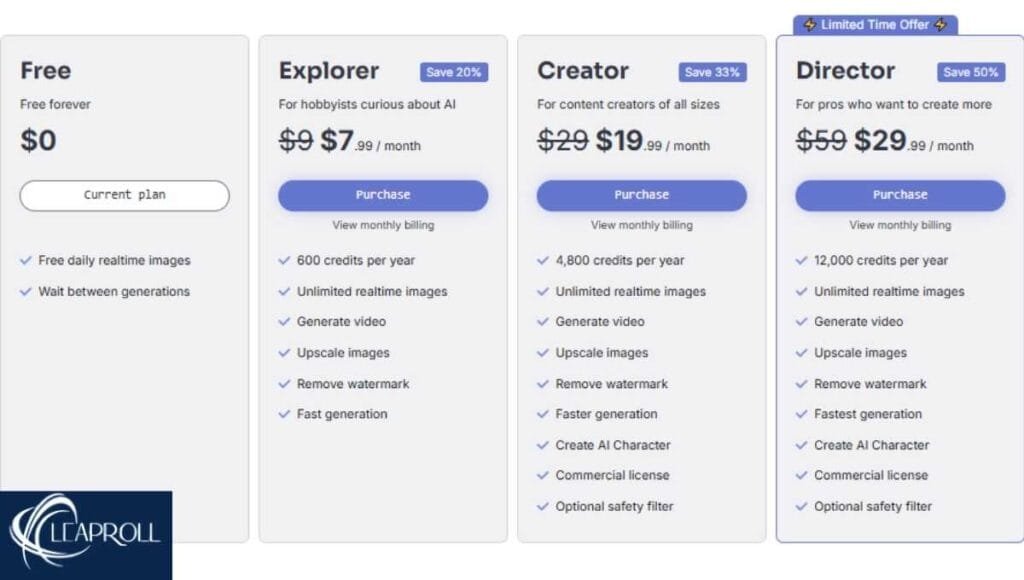Click the checkmark beside "Create AI Character" in Director
Viewport: 1024px width, 580px height.
tap(802, 445)
